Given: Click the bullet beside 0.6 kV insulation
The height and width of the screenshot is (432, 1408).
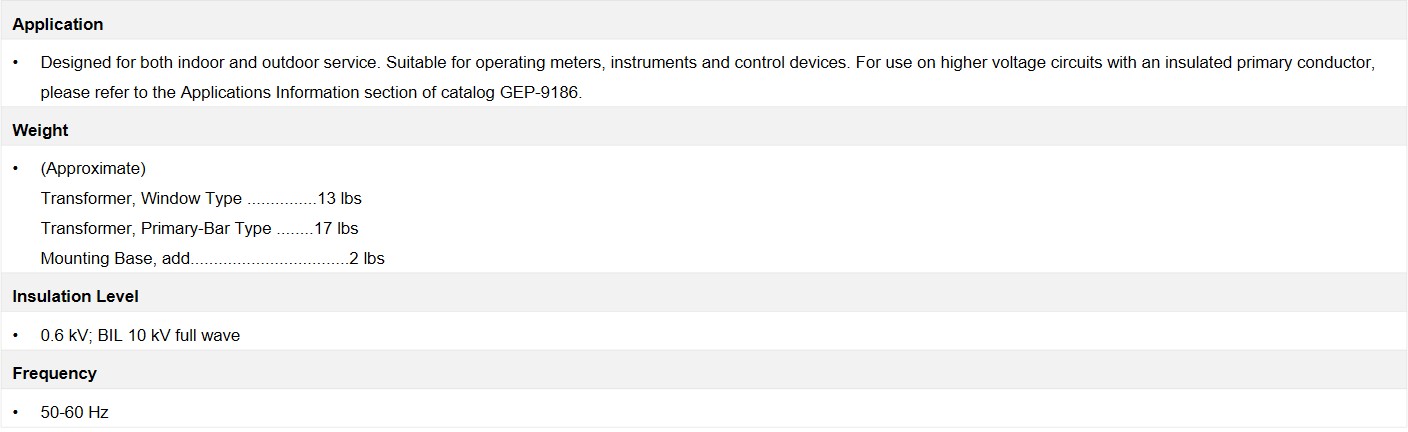Looking at the screenshot, I should (16, 335).
